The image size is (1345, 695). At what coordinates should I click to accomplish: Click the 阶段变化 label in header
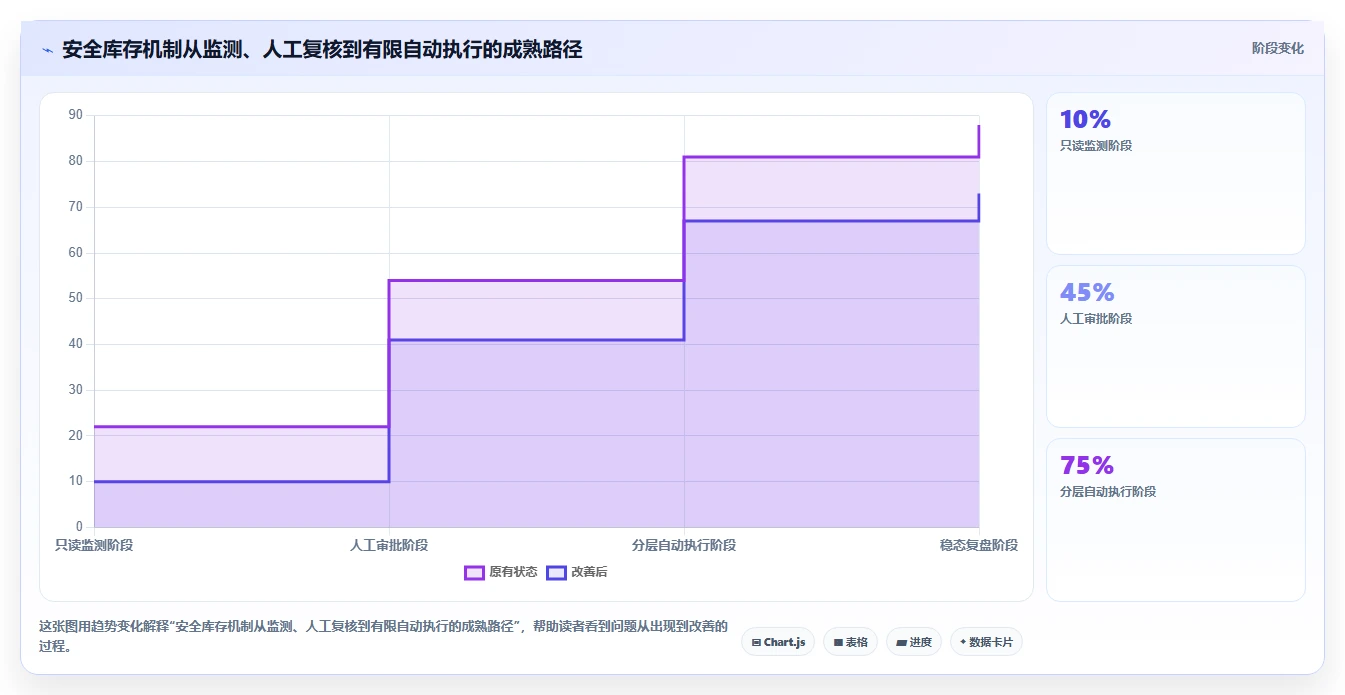tap(1277, 48)
